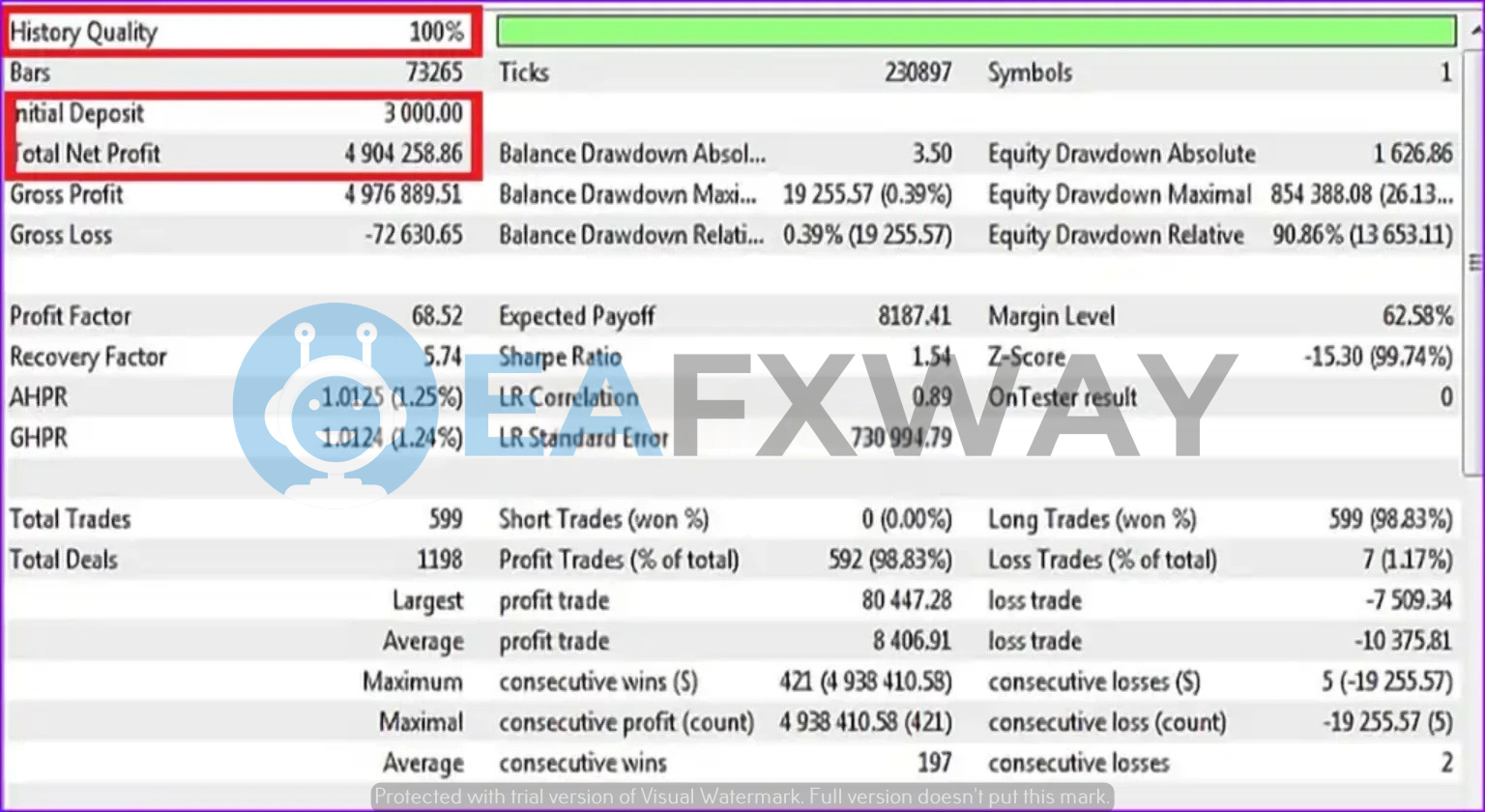Select the Total Trades count 599

(x=447, y=519)
